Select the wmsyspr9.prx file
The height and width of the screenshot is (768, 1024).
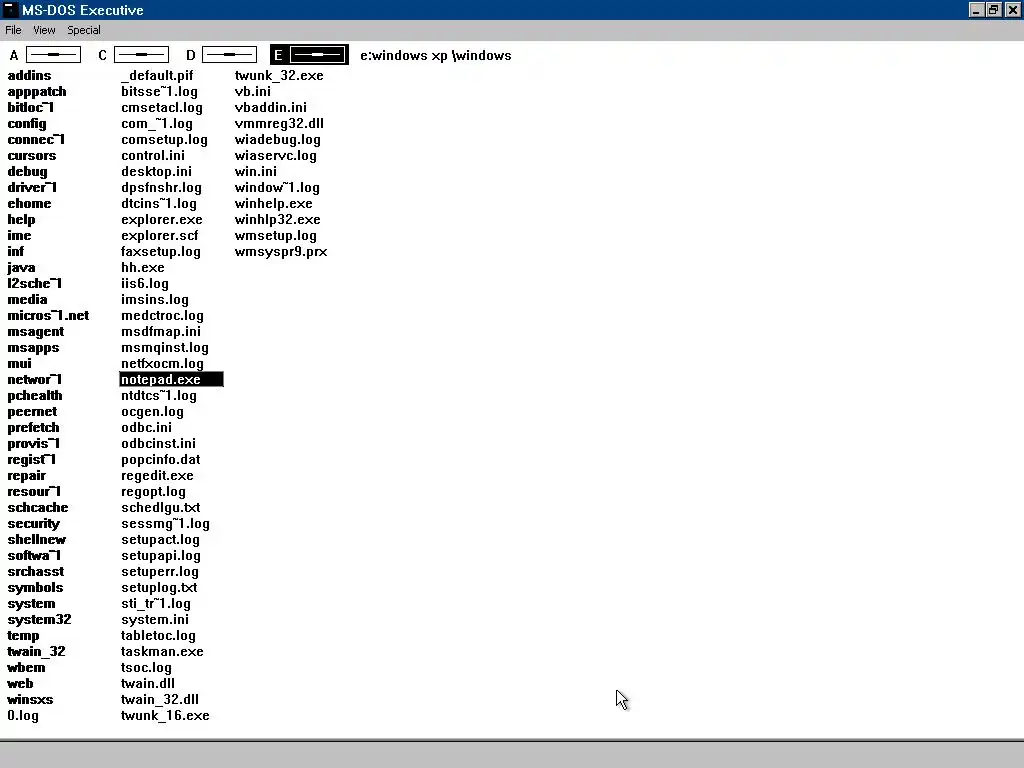tap(281, 251)
